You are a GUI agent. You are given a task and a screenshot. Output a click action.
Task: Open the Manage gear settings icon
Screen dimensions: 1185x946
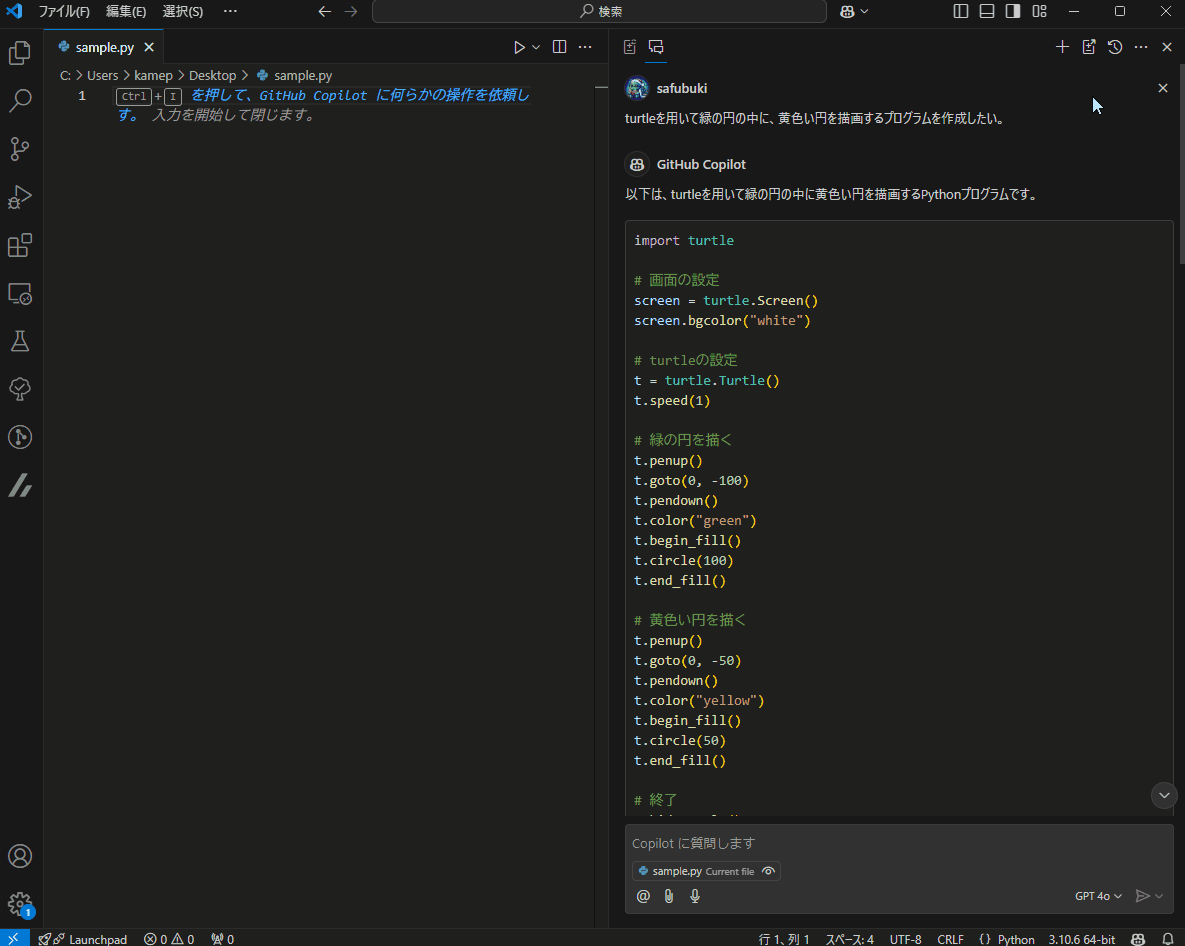(20, 904)
